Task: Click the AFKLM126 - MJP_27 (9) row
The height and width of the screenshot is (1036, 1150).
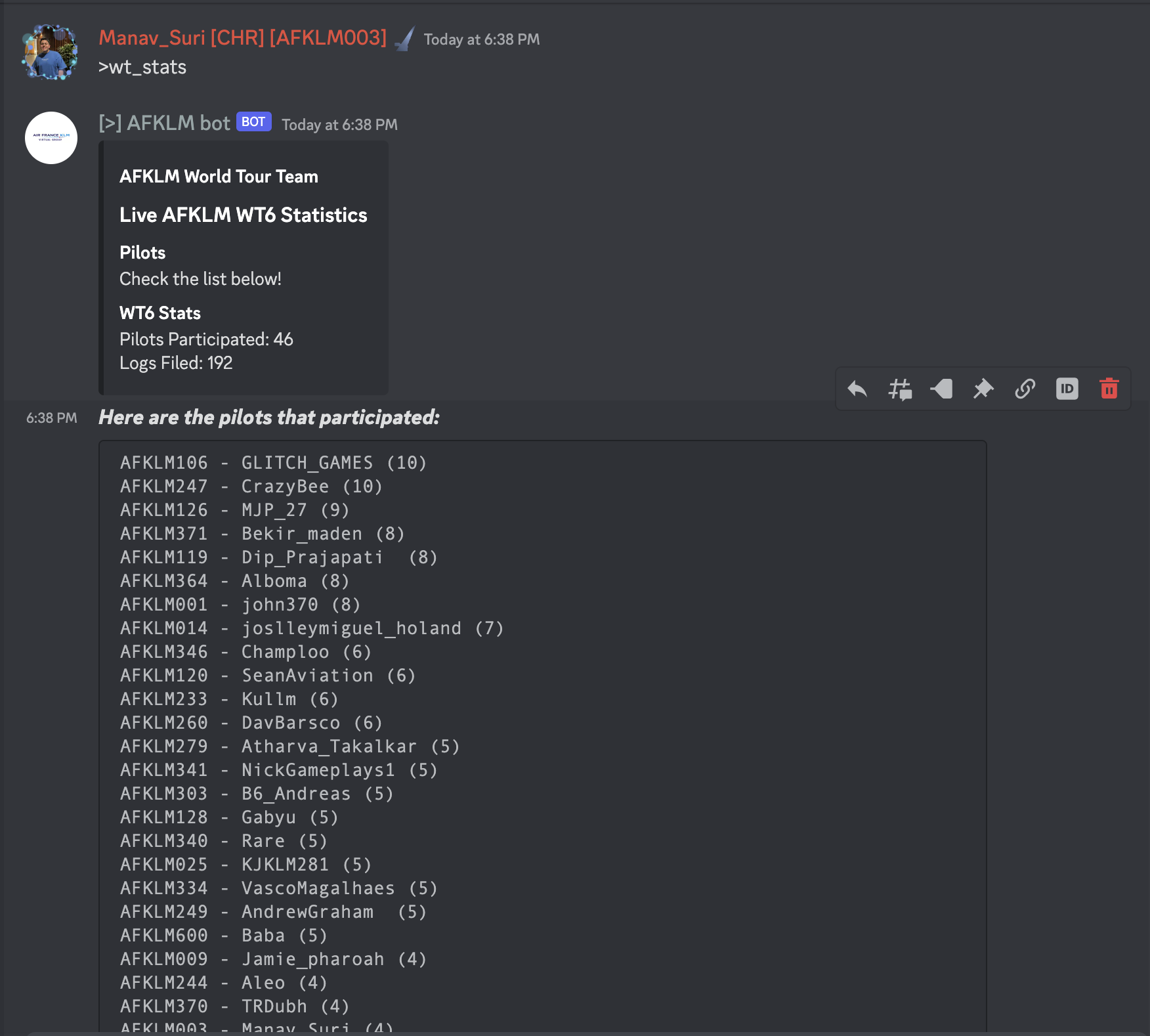Action: point(235,510)
